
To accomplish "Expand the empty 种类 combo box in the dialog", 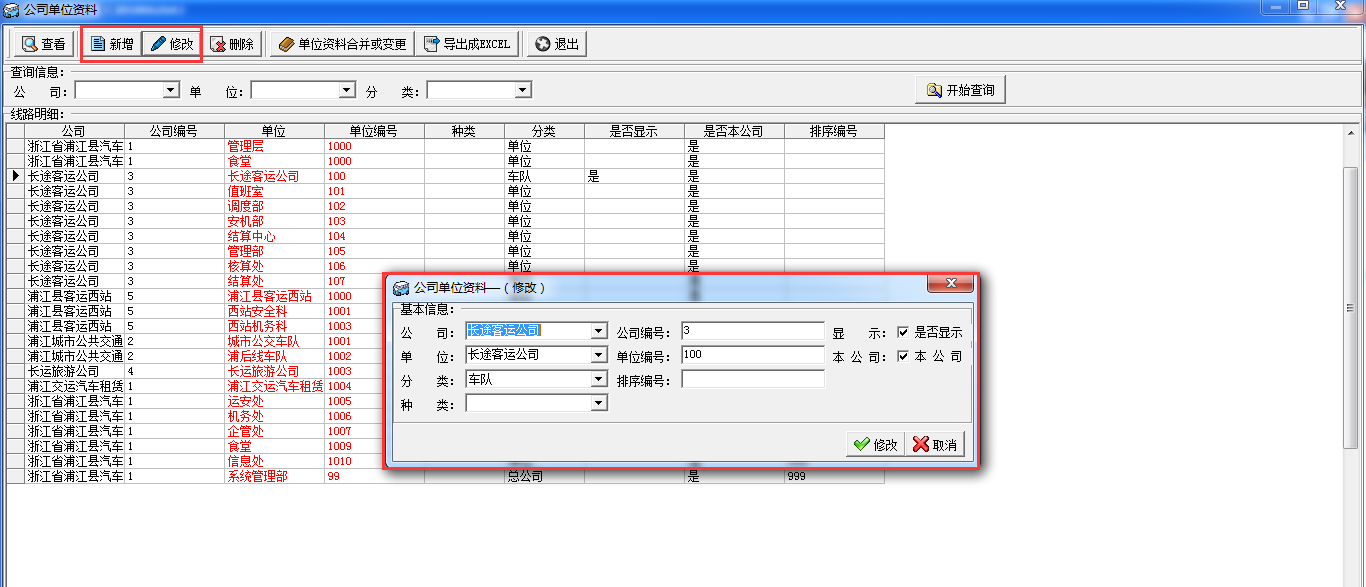I will [x=599, y=404].
